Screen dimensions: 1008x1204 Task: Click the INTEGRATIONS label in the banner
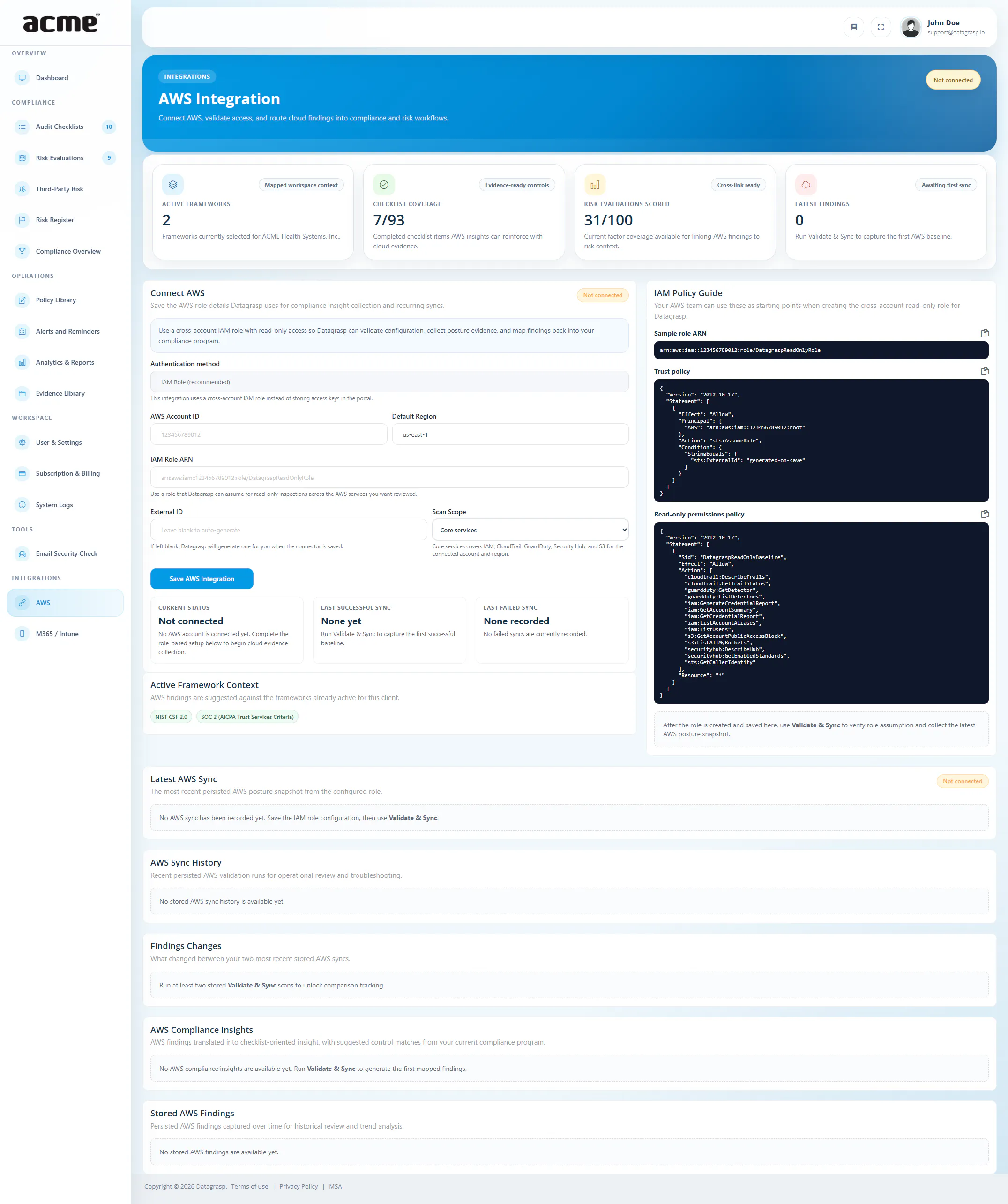tap(187, 76)
